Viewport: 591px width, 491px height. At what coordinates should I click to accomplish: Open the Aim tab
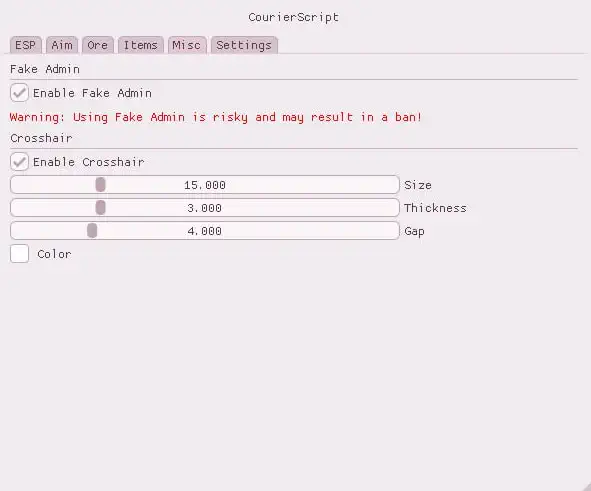[x=62, y=45]
